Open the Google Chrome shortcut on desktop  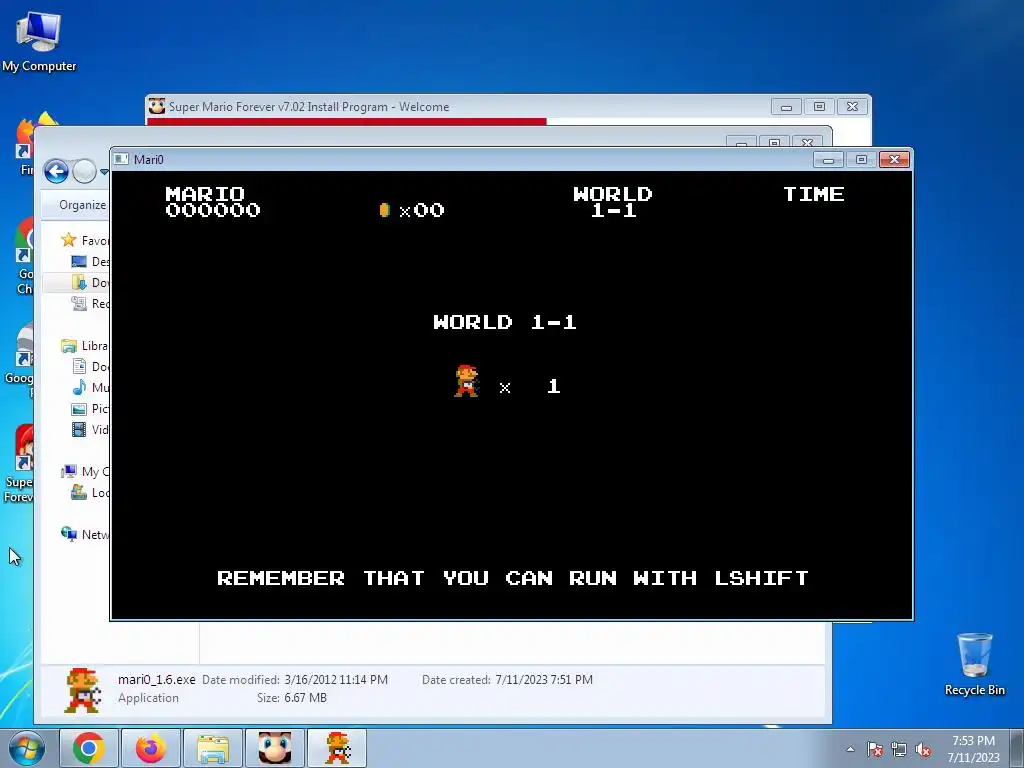tap(24, 256)
